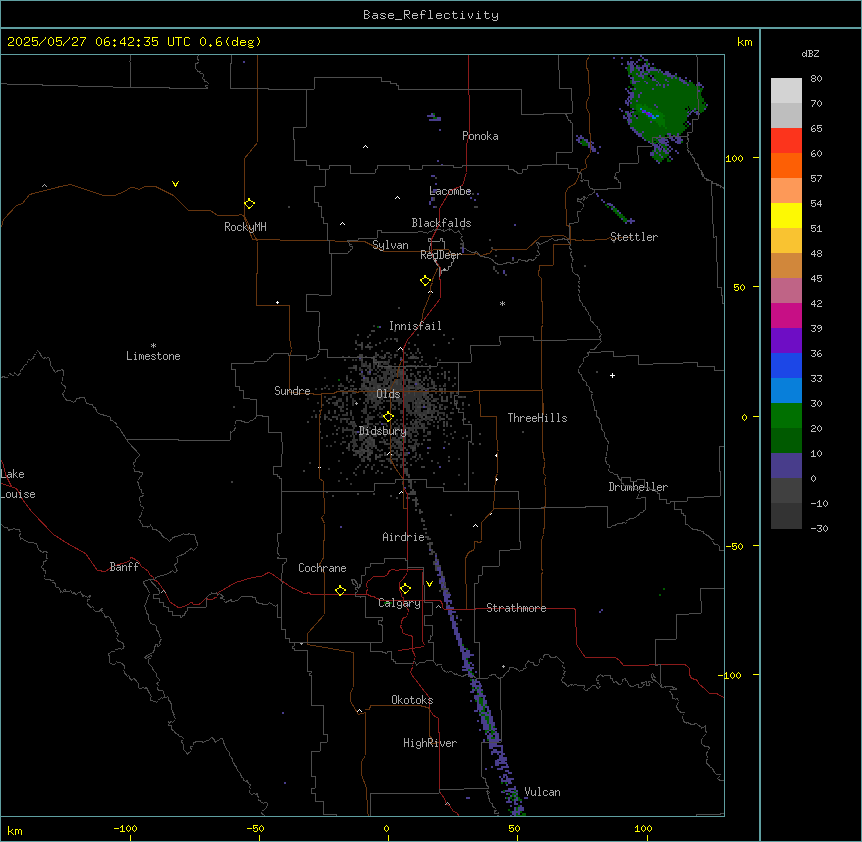
Task: Pick the slate-violet 10-0 dBZ legend swatch
Action: pos(786,466)
